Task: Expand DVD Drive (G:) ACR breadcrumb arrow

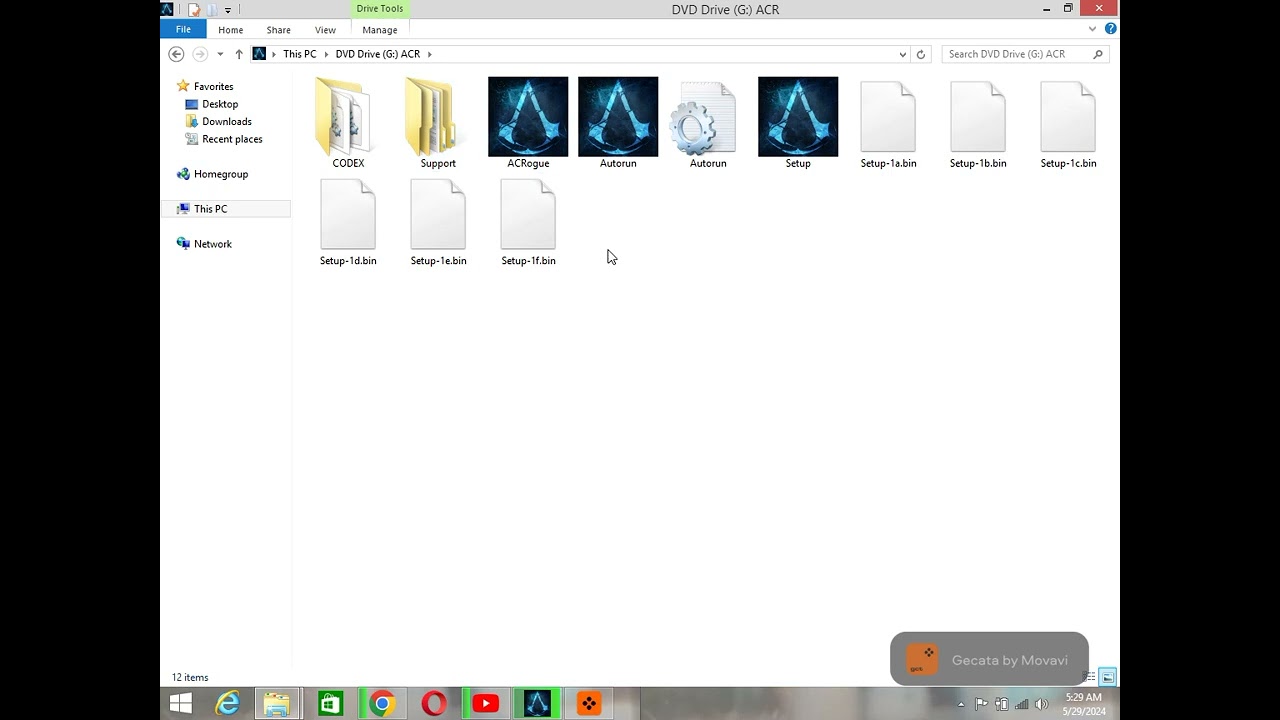Action: [430, 54]
